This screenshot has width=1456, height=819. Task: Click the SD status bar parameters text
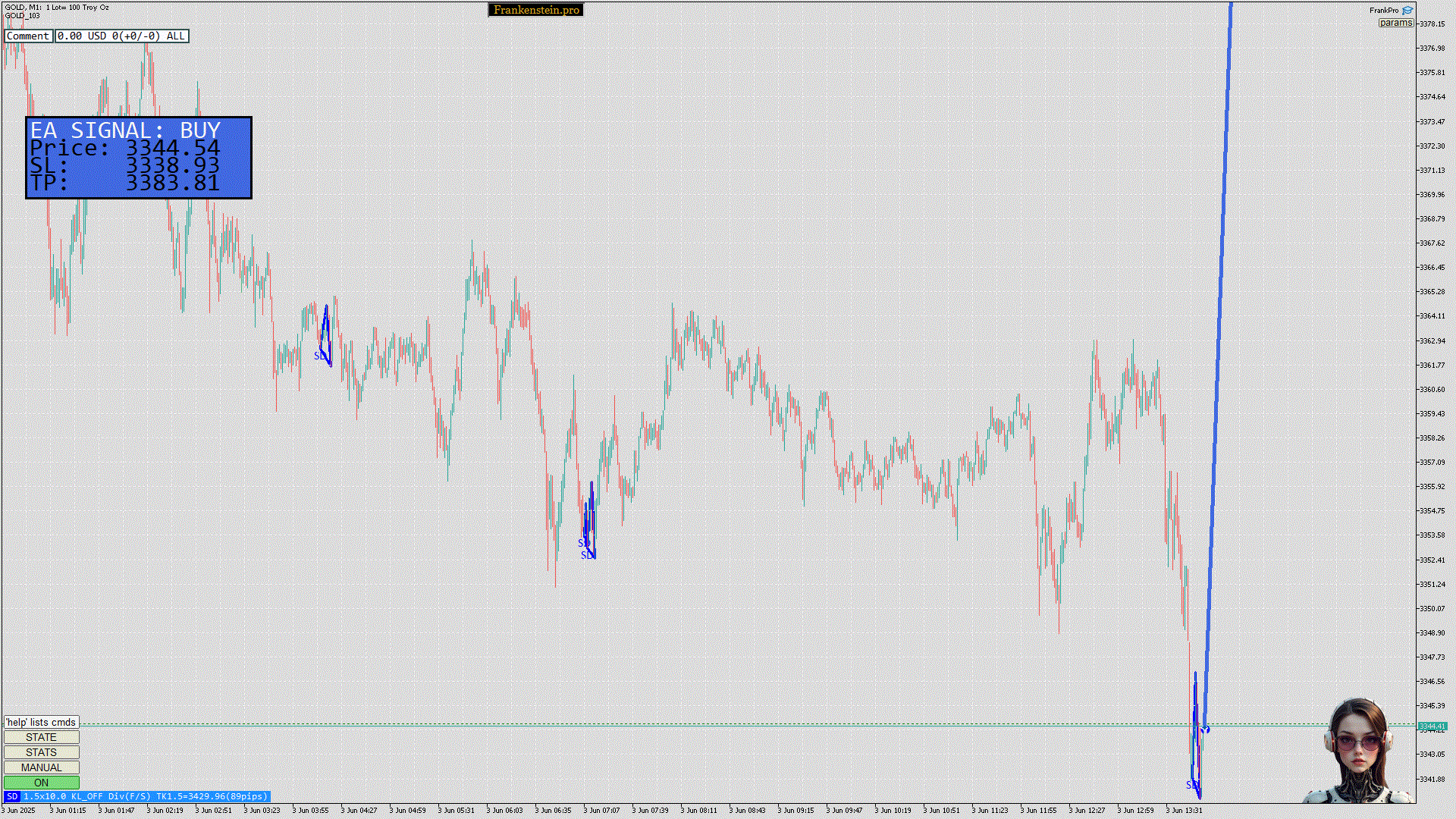[x=145, y=797]
